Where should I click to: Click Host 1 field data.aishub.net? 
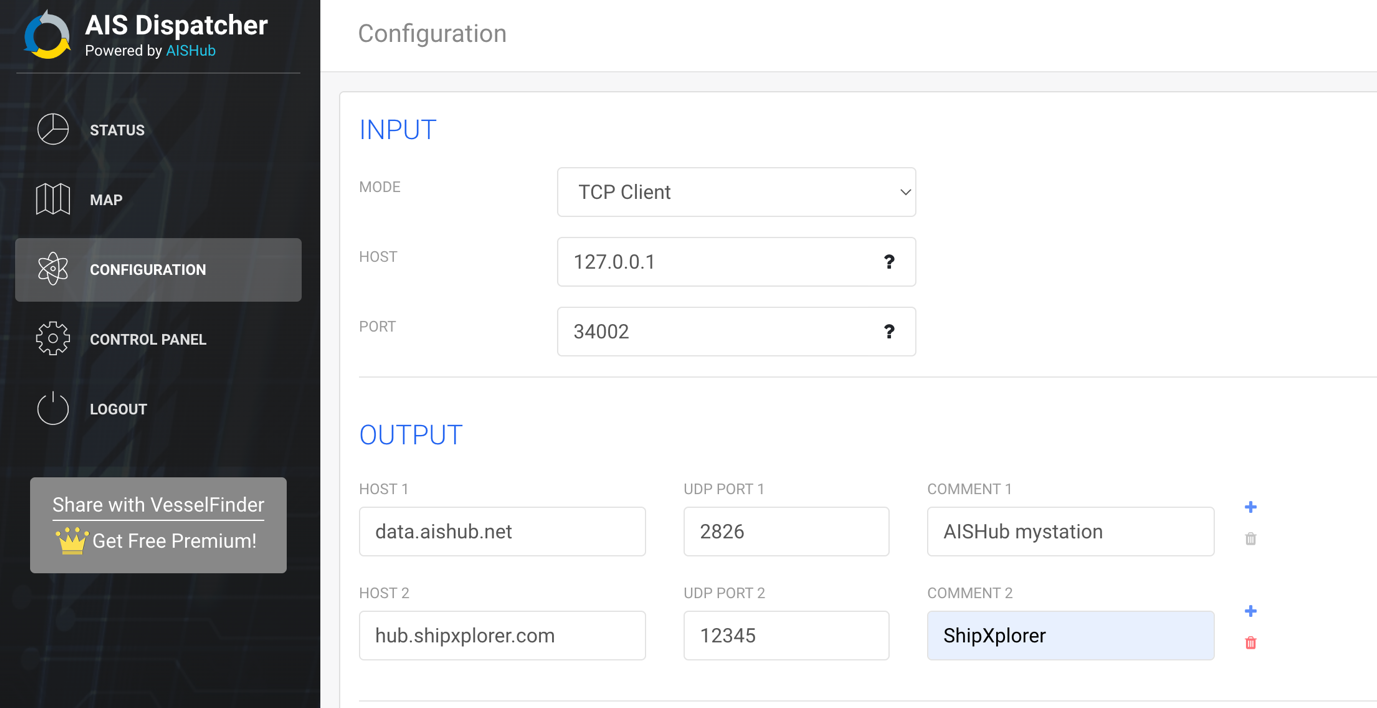[502, 532]
